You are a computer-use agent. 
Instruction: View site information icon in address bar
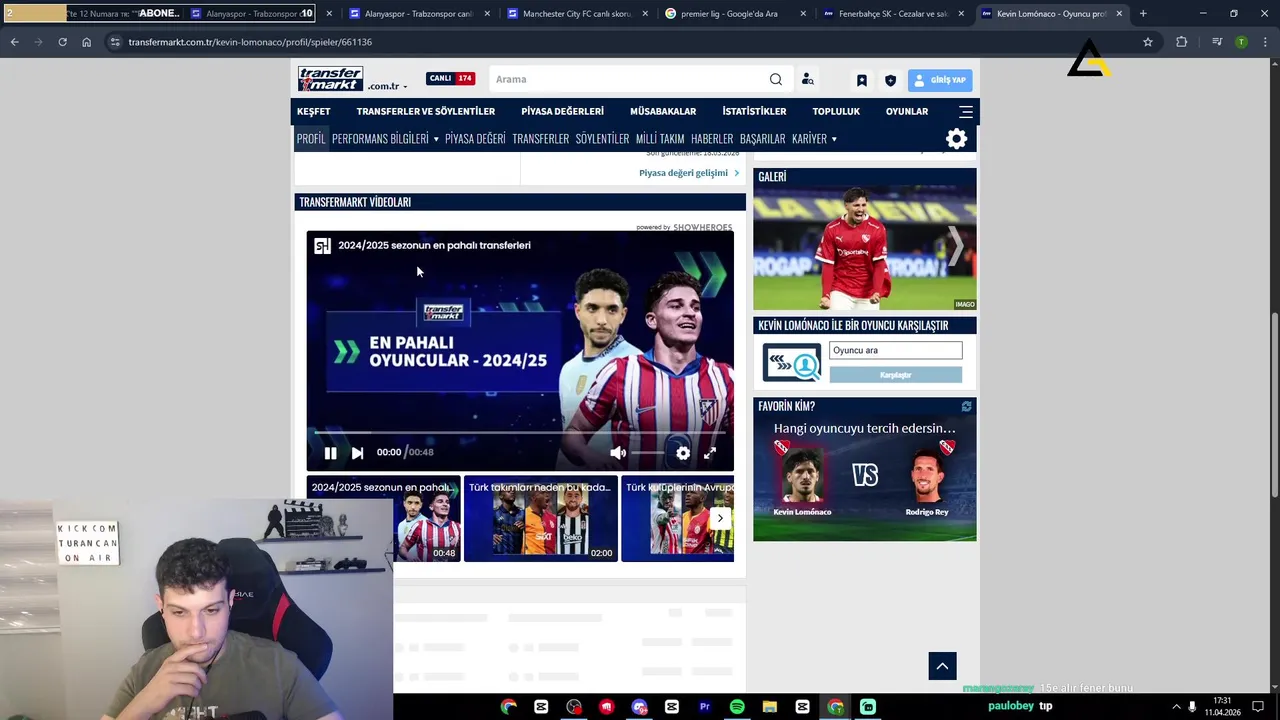pyautogui.click(x=115, y=42)
